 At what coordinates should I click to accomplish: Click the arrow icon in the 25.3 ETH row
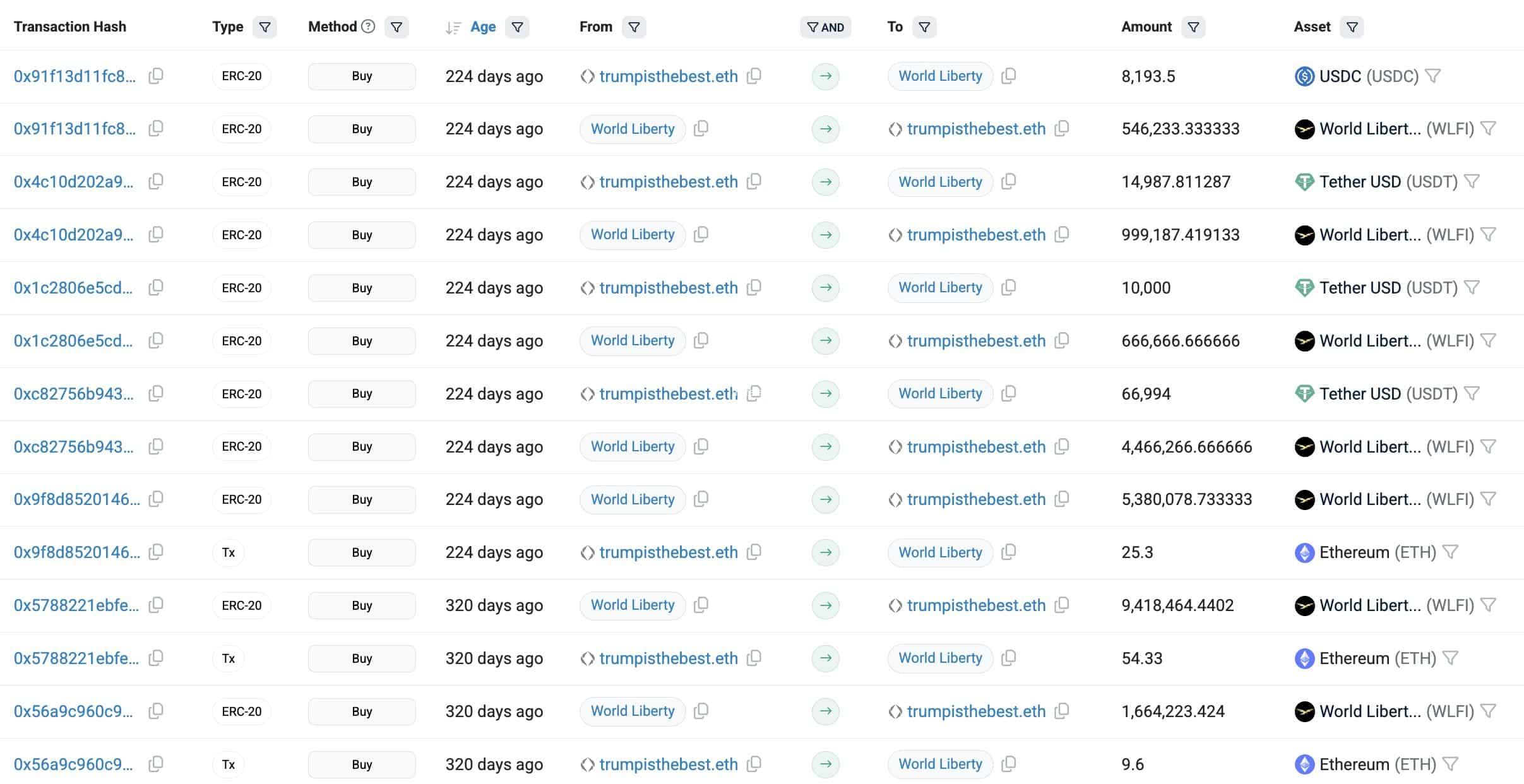[825, 552]
